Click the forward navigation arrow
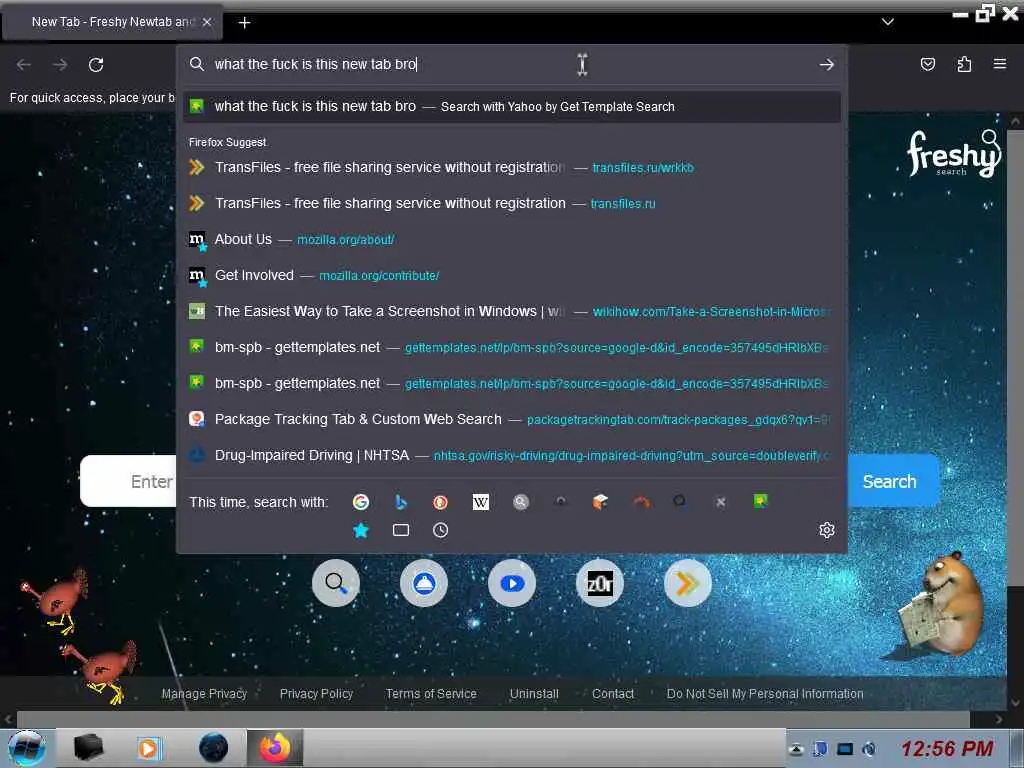The width and height of the screenshot is (1024, 768). pyautogui.click(x=60, y=65)
